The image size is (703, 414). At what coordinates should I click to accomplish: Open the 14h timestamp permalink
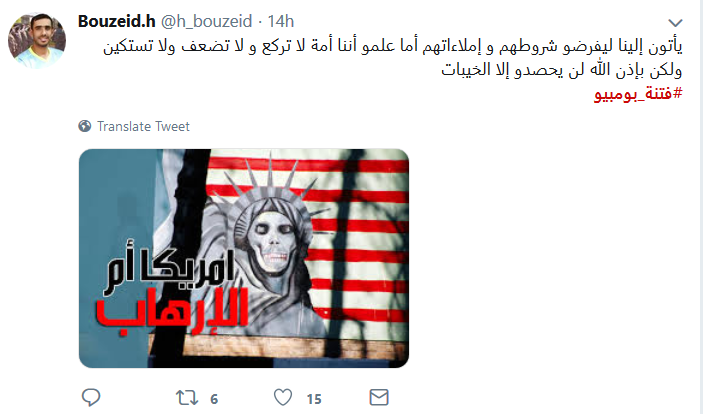point(281,21)
